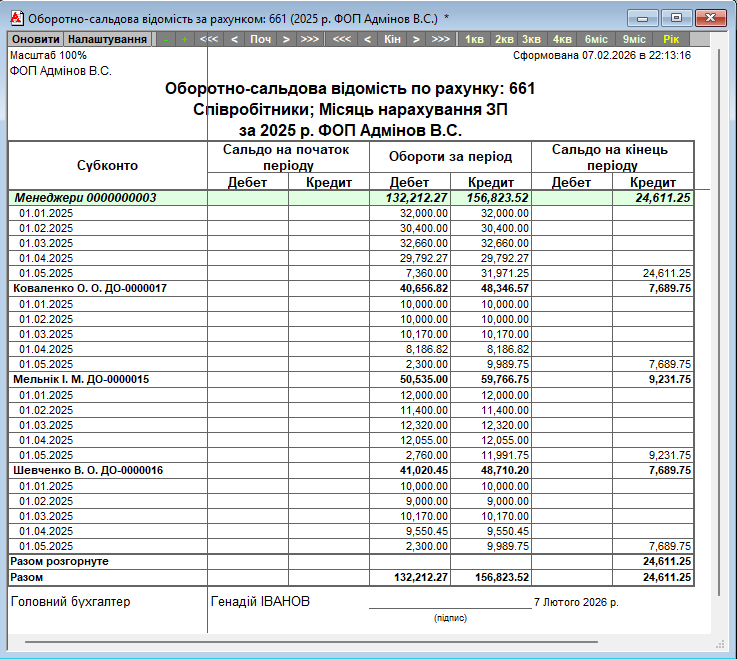Viewport: 737px width, 659px height.
Task: Click the green plus expand button
Action: (x=184, y=39)
